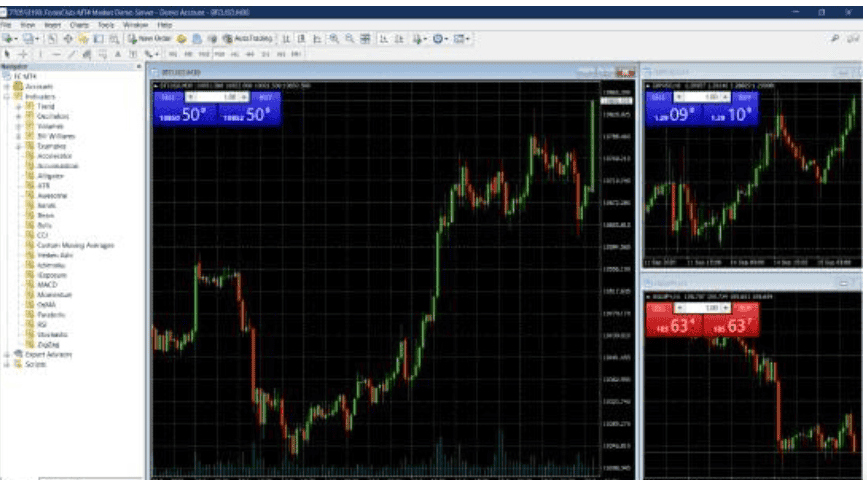Switch chart to Line Chart icon
The height and width of the screenshot is (480, 867).
(317, 39)
